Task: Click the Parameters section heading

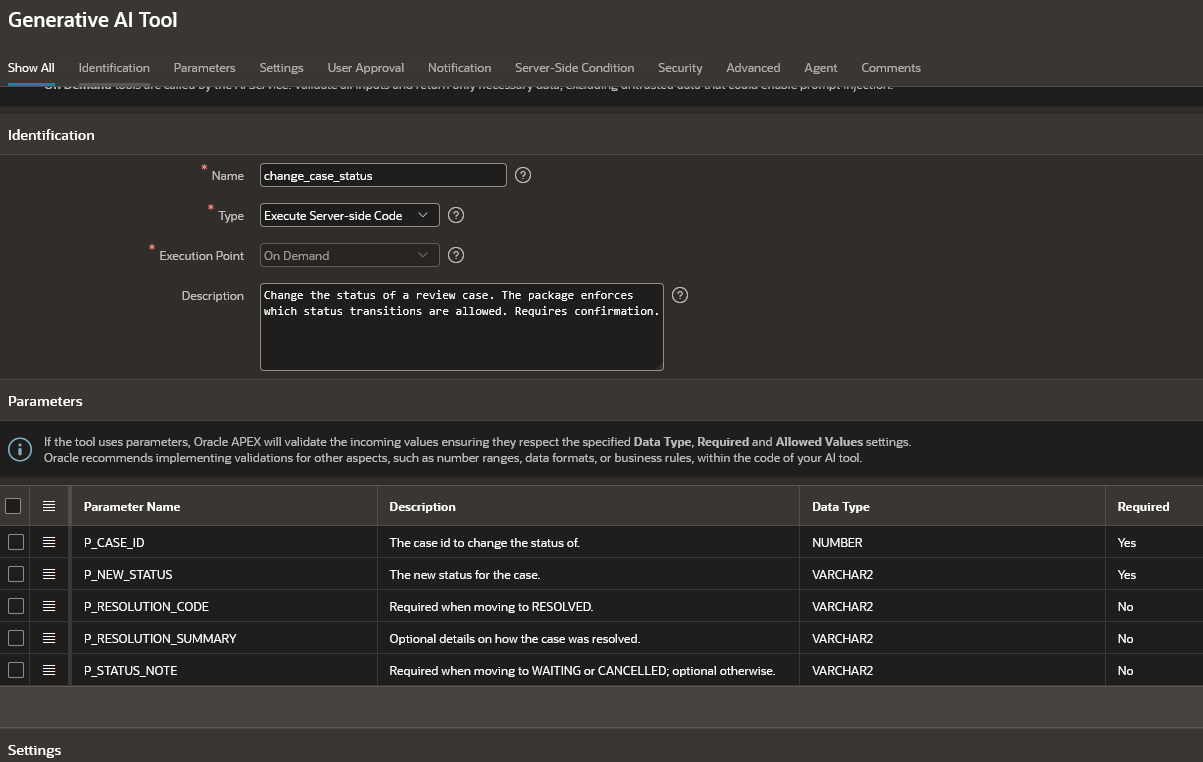Action: click(45, 401)
